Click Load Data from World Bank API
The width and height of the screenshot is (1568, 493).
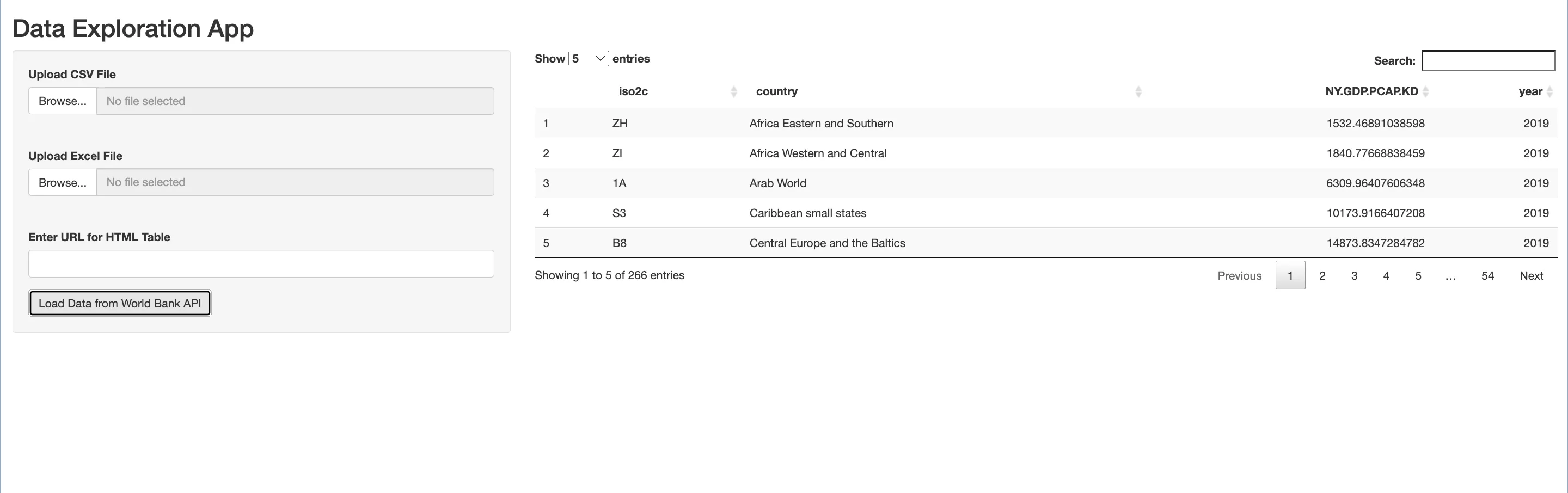[120, 303]
